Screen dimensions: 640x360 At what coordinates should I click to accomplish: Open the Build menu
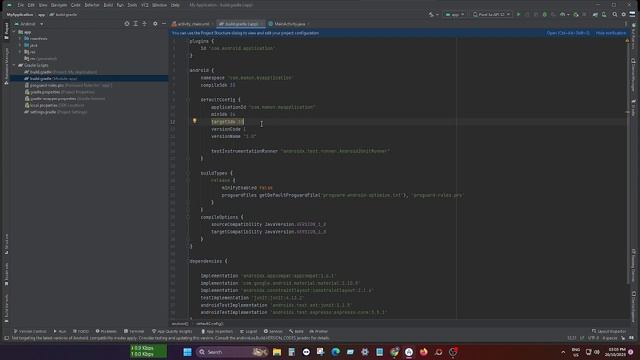point(108,5)
